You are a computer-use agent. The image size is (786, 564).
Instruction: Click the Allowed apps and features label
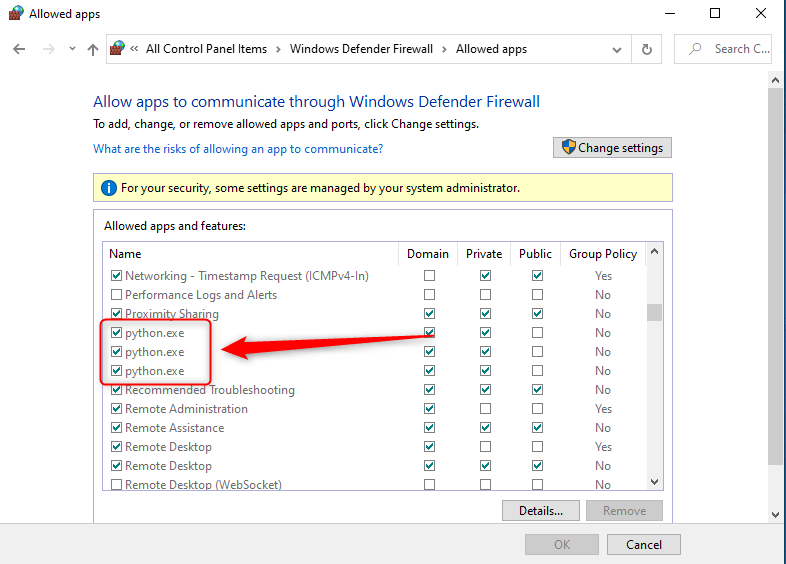175,226
